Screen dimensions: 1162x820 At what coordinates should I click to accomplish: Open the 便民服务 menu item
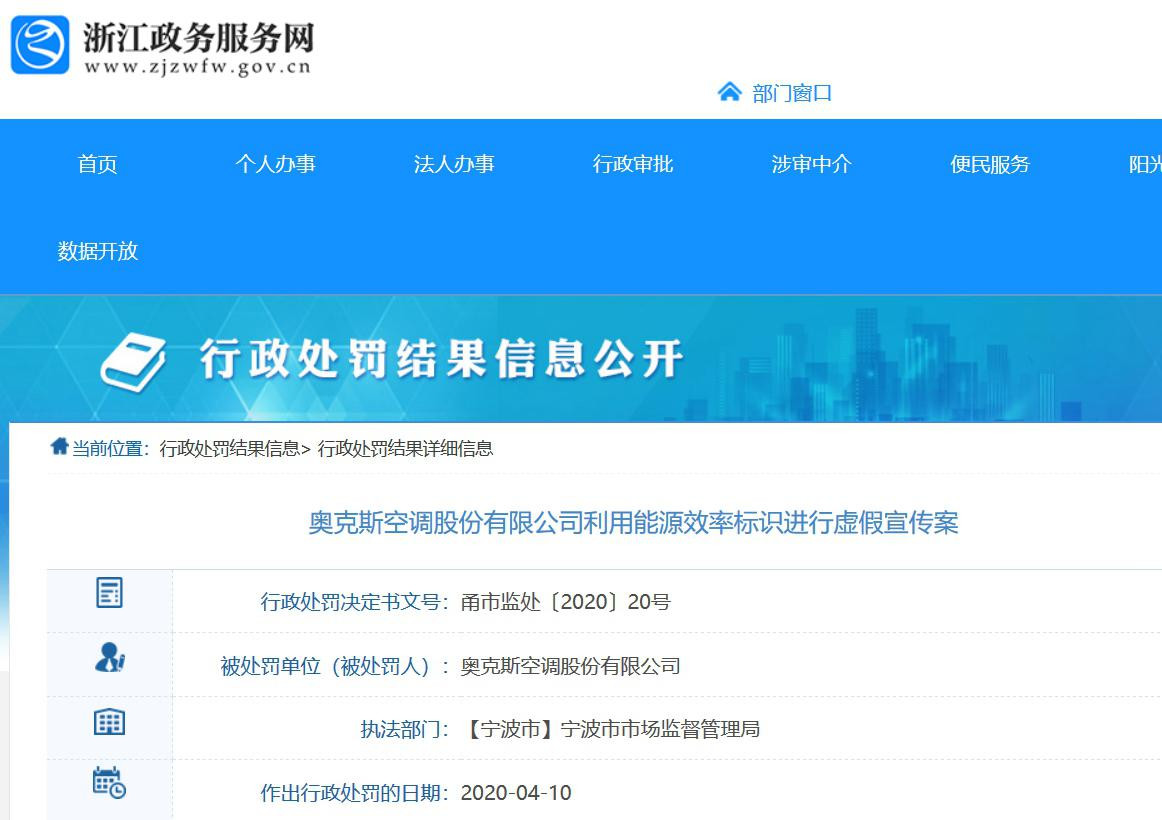click(990, 164)
